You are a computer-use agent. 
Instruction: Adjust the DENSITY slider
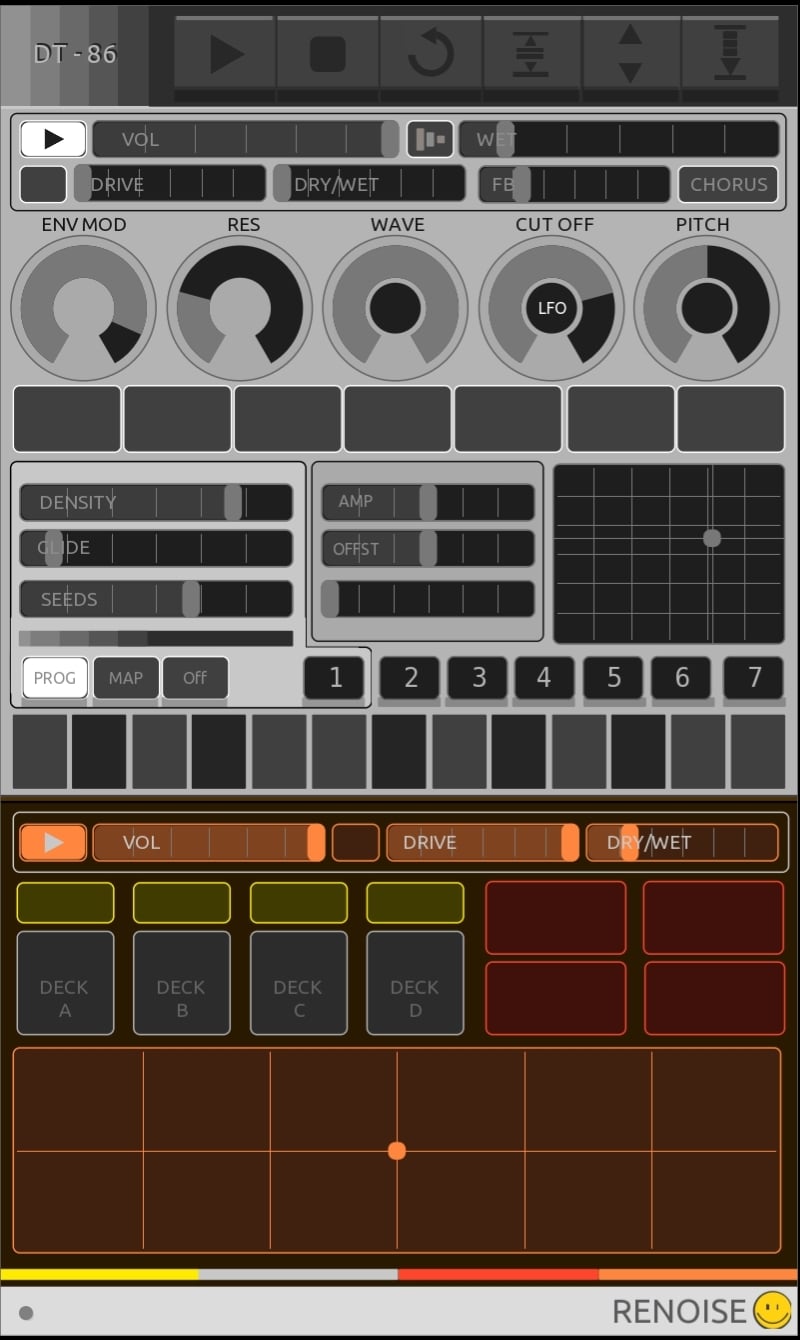point(156,502)
